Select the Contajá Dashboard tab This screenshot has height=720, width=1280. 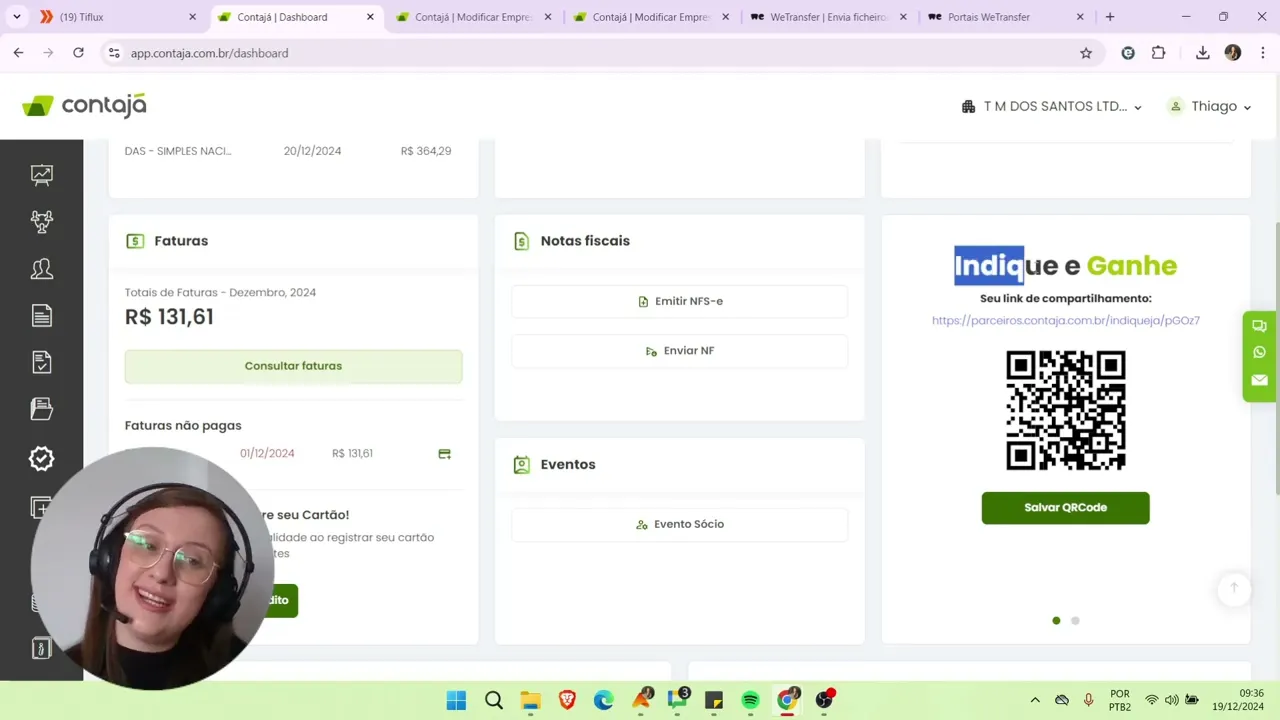(x=296, y=17)
